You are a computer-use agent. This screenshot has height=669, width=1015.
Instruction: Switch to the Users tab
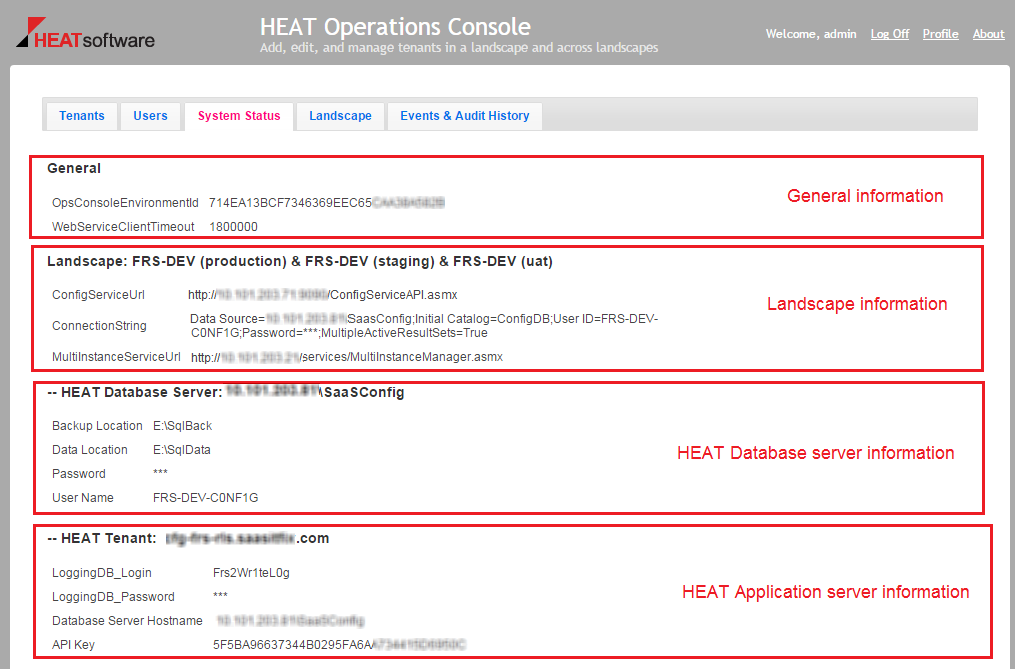tap(150, 116)
